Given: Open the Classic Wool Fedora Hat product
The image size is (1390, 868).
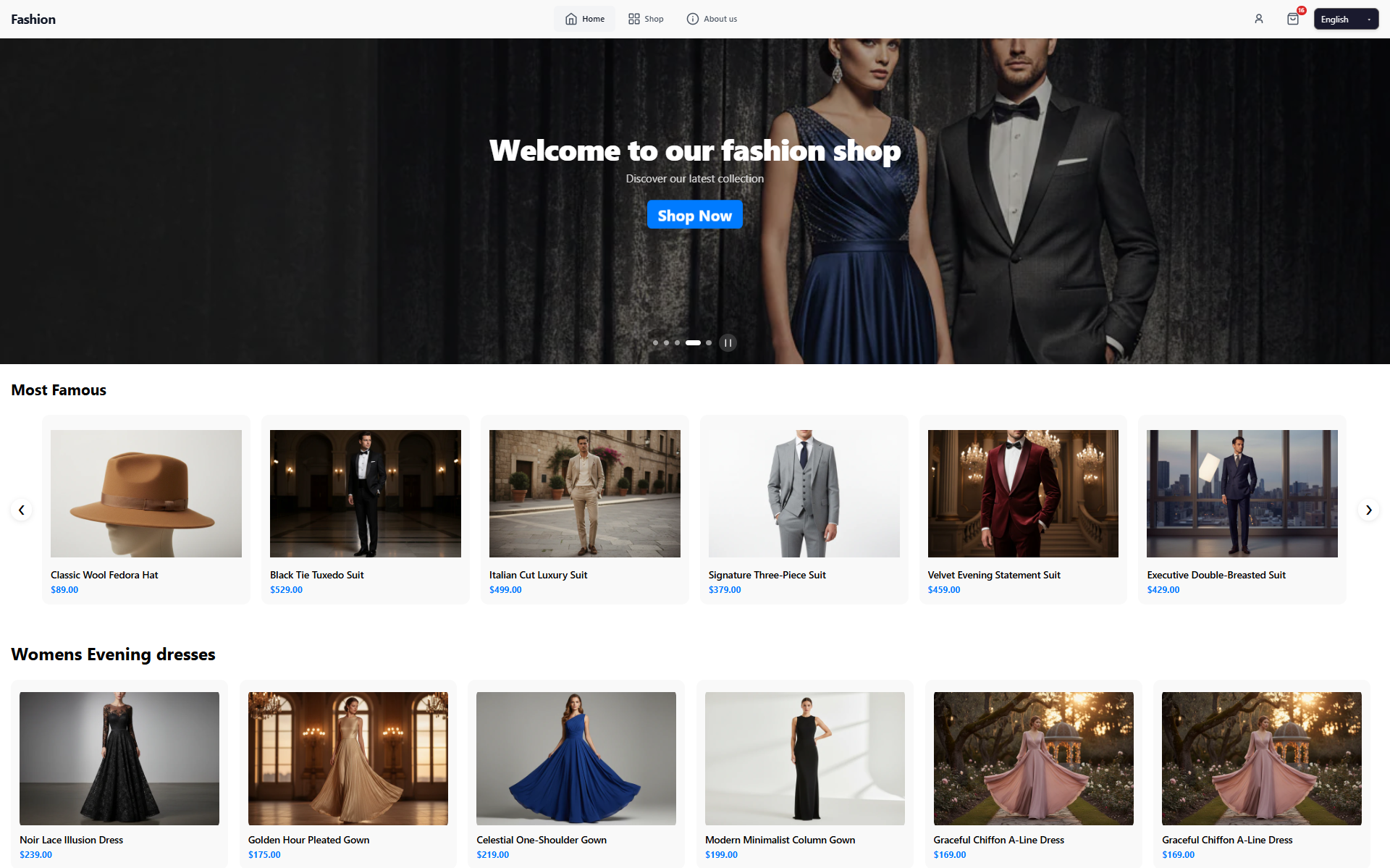Looking at the screenshot, I should tap(146, 493).
